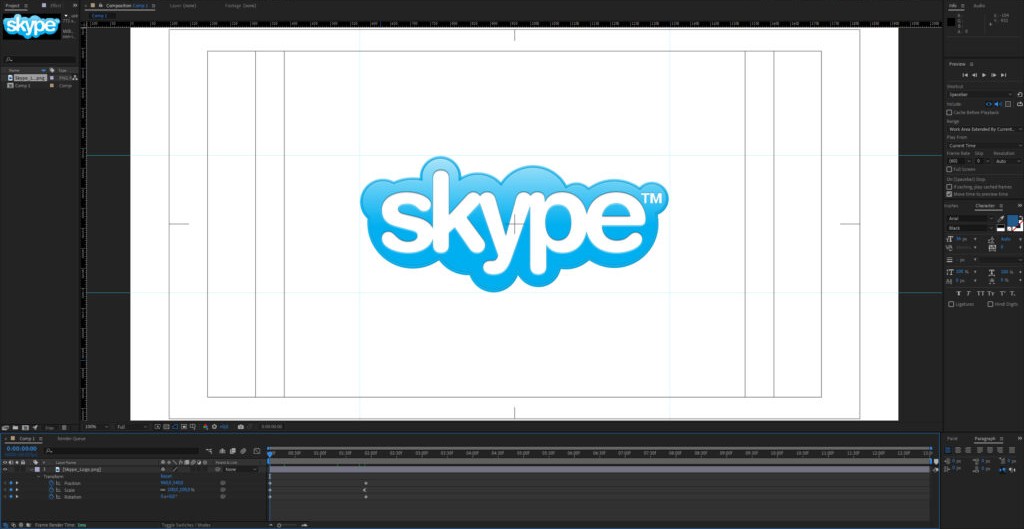Toggle include overlays square icon in Preview

click(x=1008, y=104)
